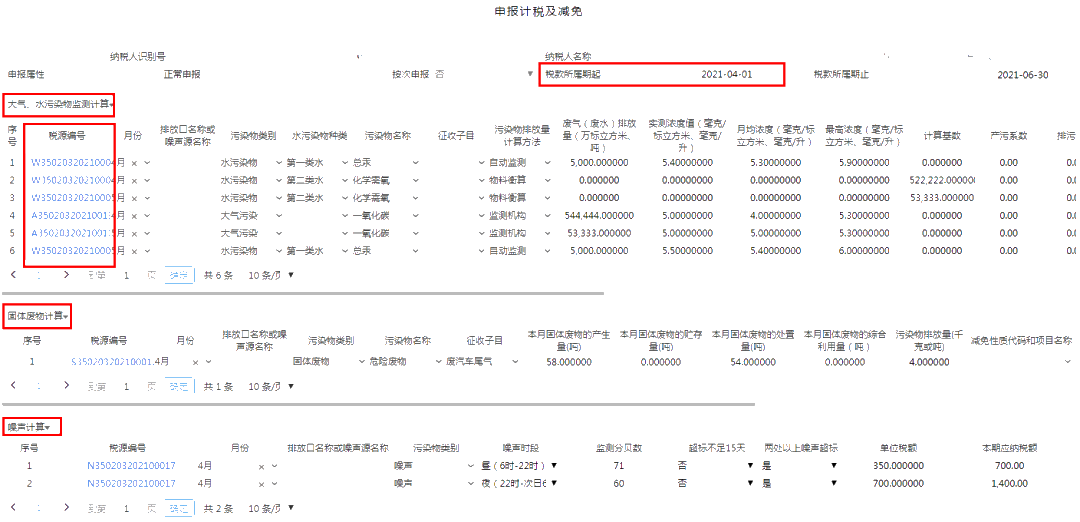Open 噪声时段 dropdown in noise row 1
Image resolution: width=1080 pixels, height=522 pixels.
point(554,466)
